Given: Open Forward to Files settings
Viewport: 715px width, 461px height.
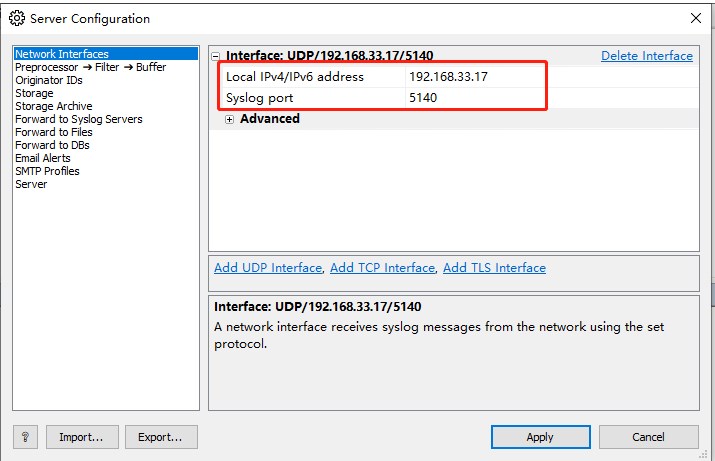Looking at the screenshot, I should coord(53,132).
